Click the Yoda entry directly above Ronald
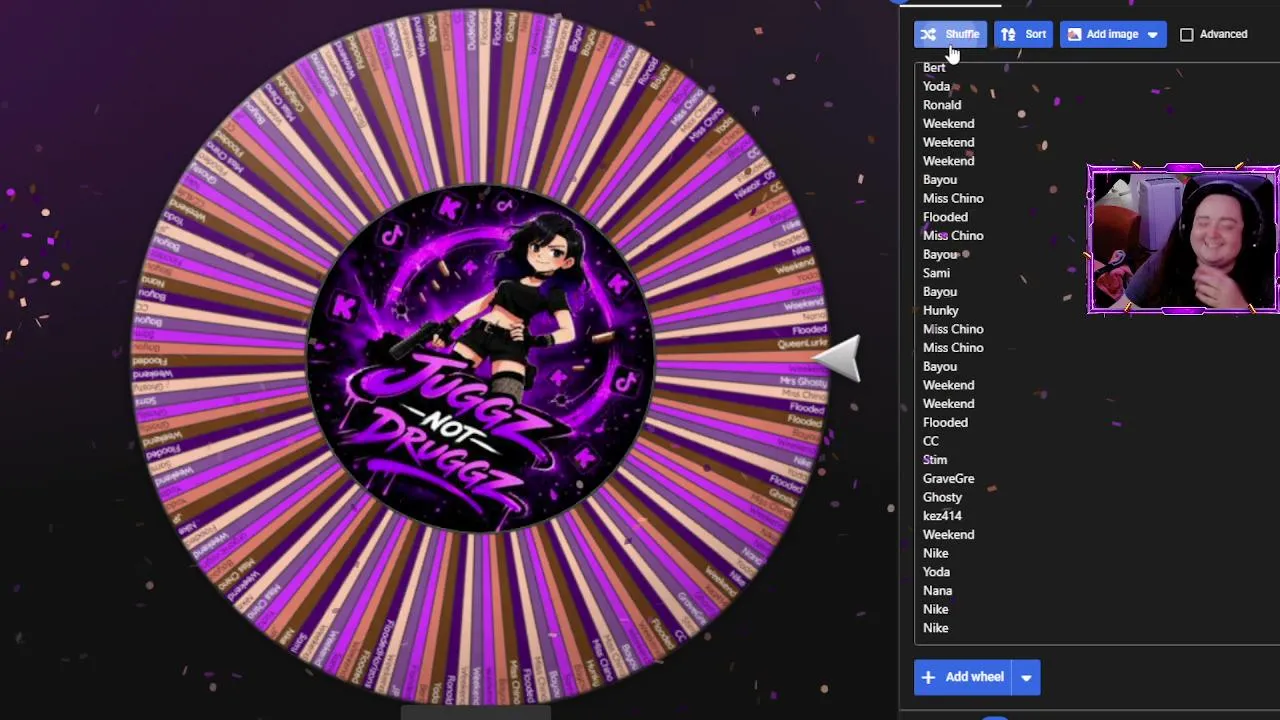1280x720 pixels. (937, 86)
